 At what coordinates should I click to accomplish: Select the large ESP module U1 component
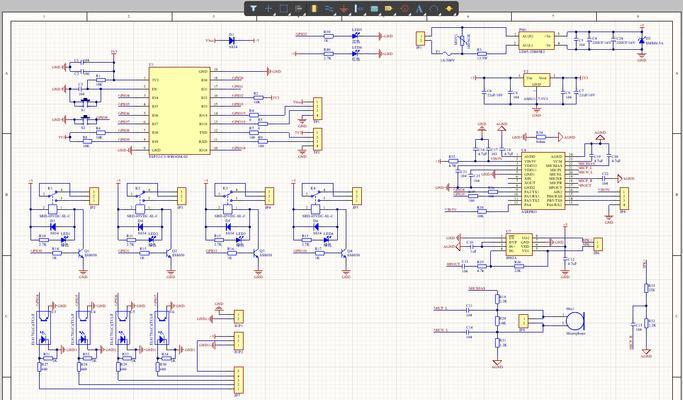pyautogui.click(x=179, y=111)
